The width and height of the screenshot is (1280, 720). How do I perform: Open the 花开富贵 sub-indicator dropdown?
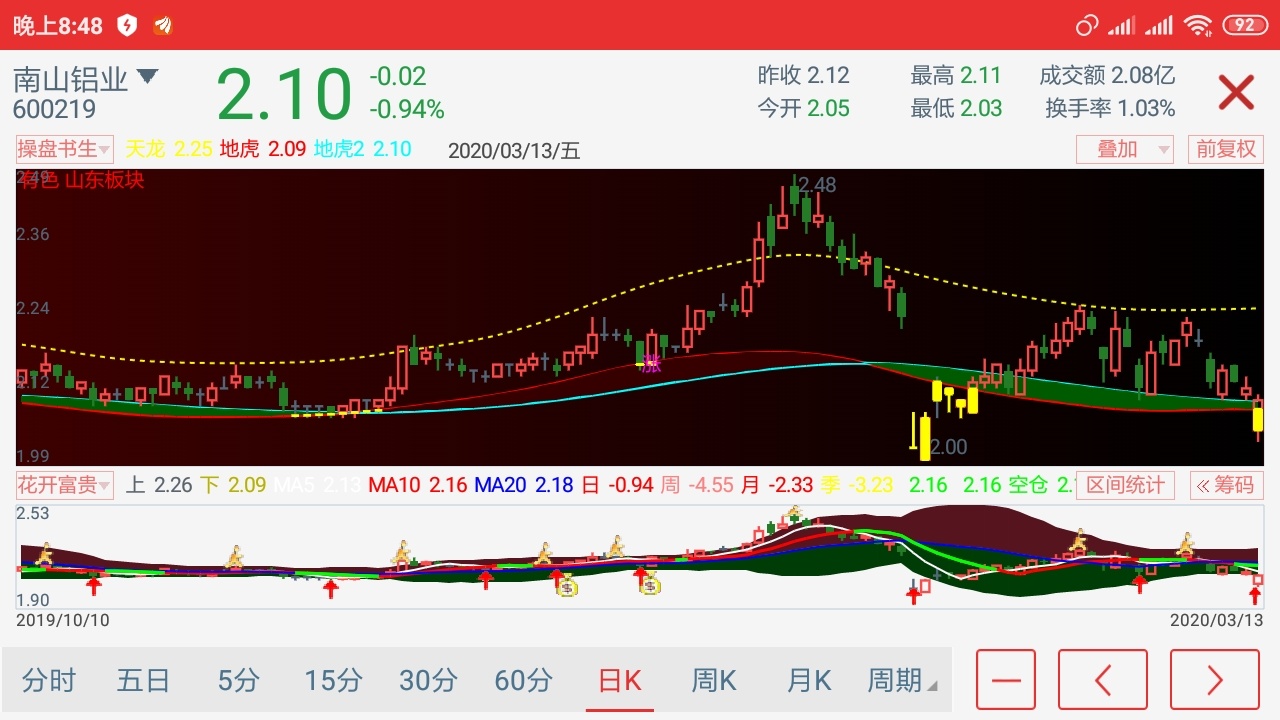[x=65, y=485]
